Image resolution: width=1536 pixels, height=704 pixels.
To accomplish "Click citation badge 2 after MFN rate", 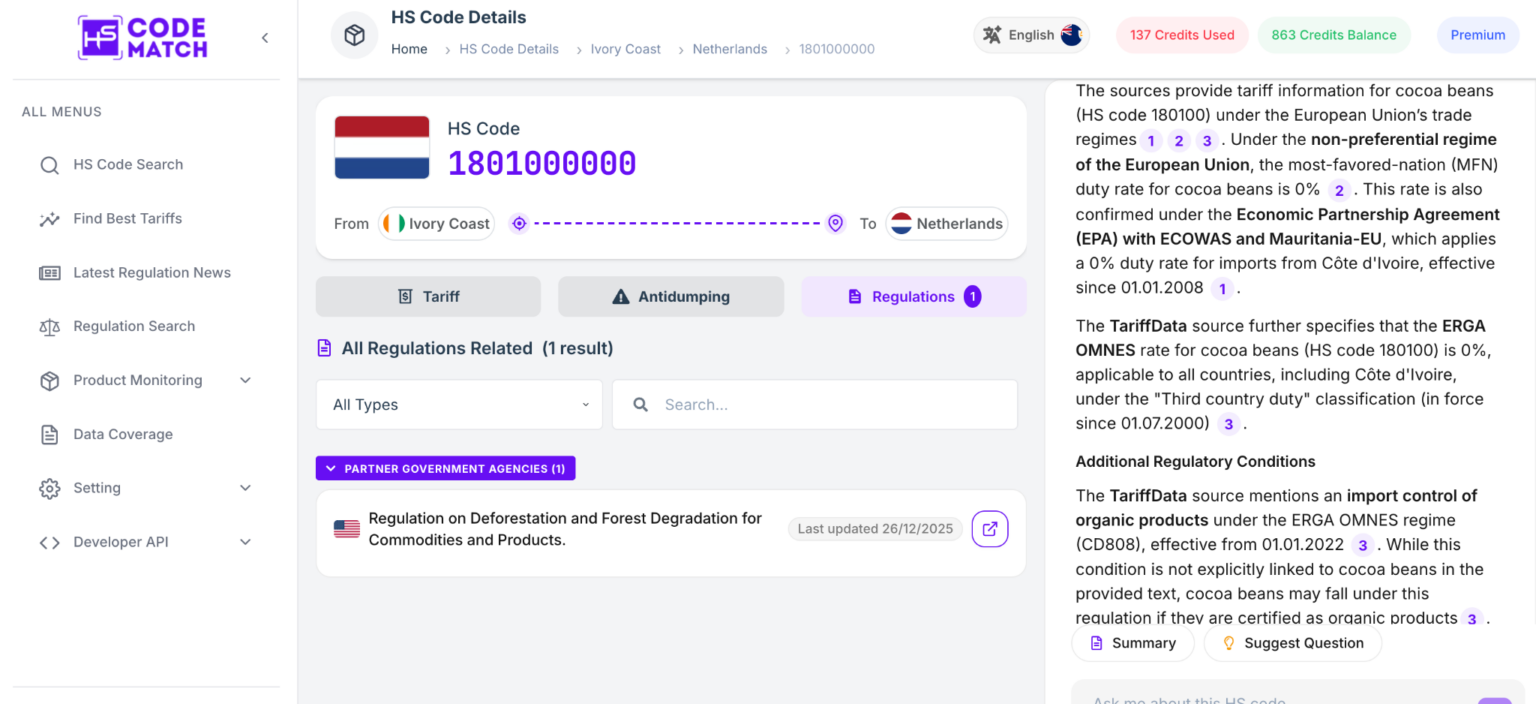I will tap(1339, 190).
